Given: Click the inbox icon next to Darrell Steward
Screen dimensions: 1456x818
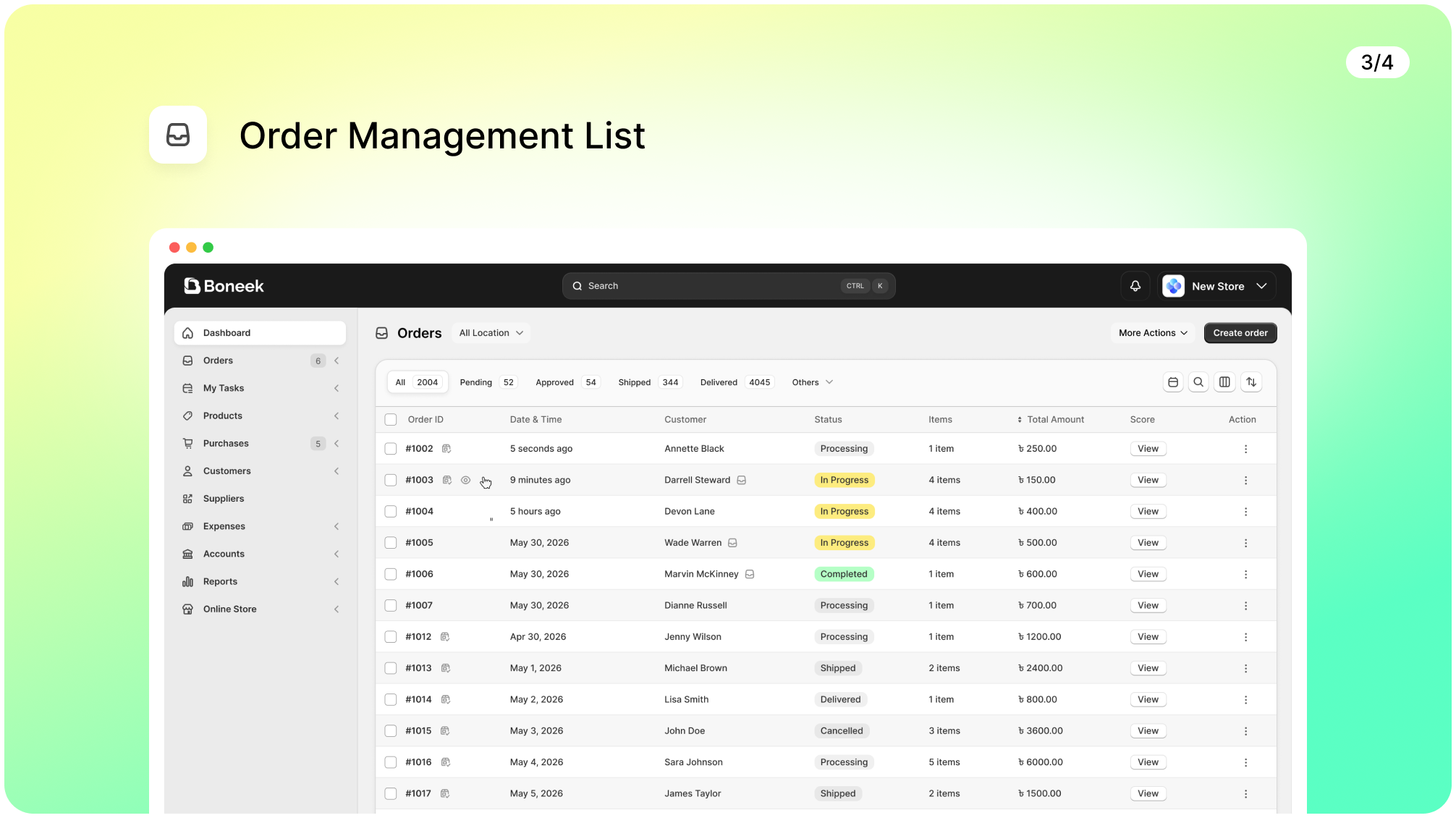Looking at the screenshot, I should tap(741, 480).
